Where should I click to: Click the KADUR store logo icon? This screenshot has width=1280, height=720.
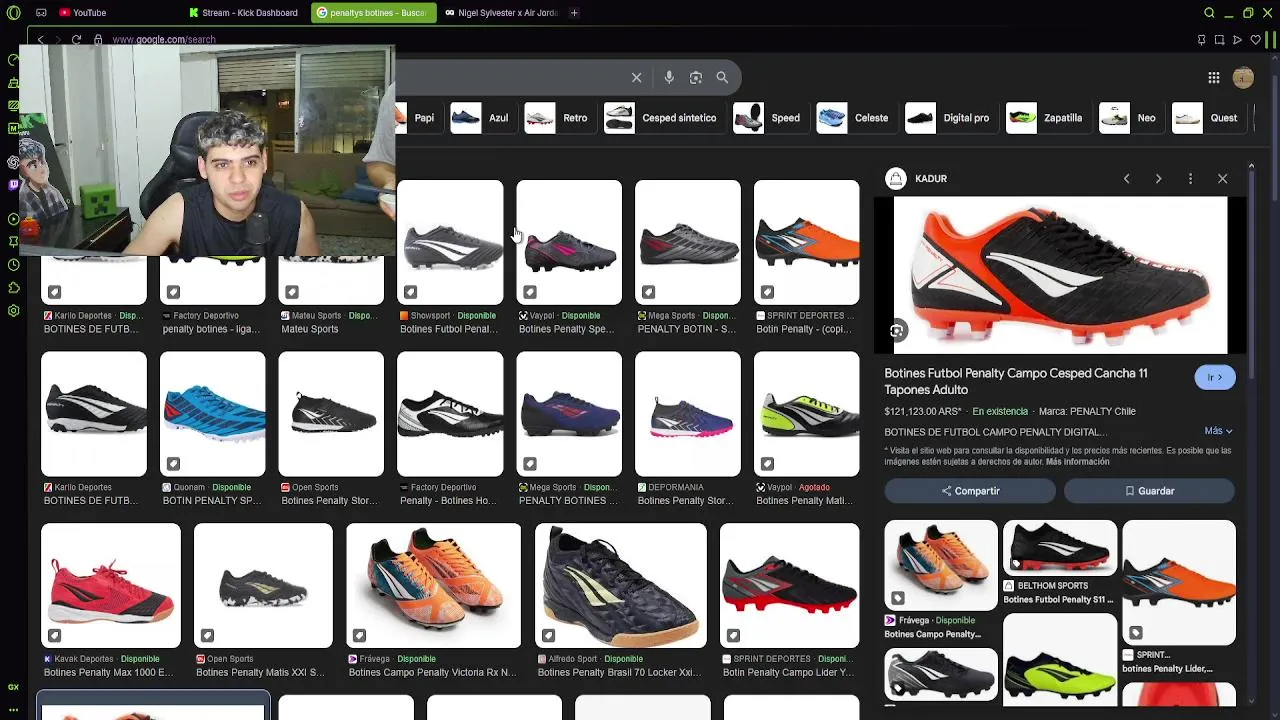[895, 179]
